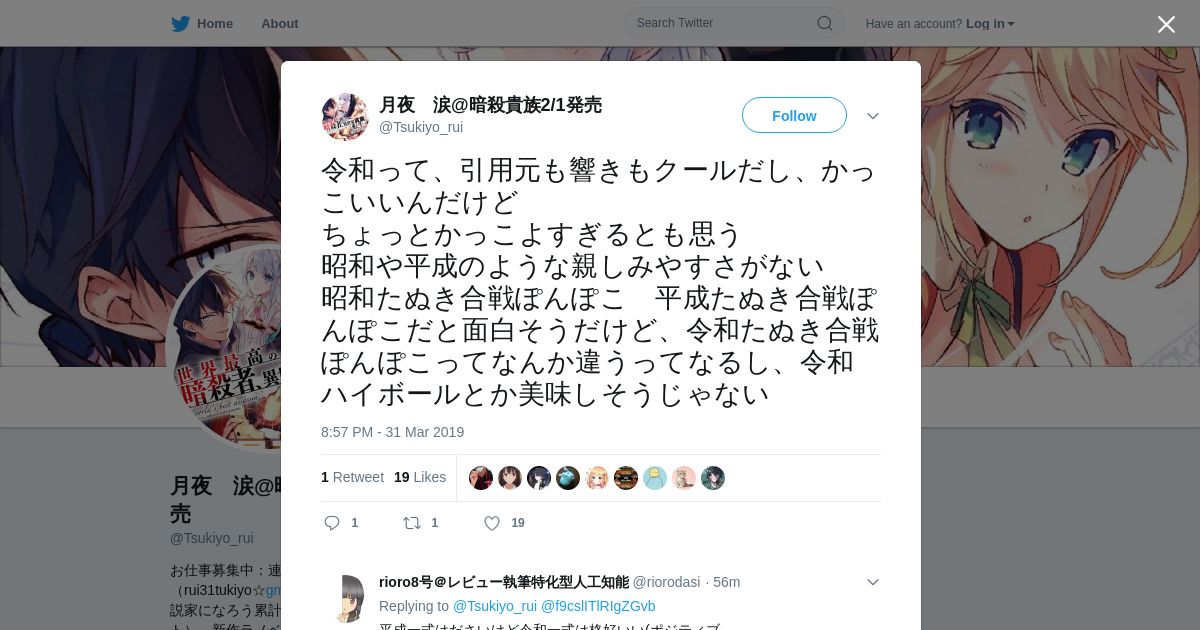Click the search magnifier icon
This screenshot has height=630, width=1200.
pos(824,23)
